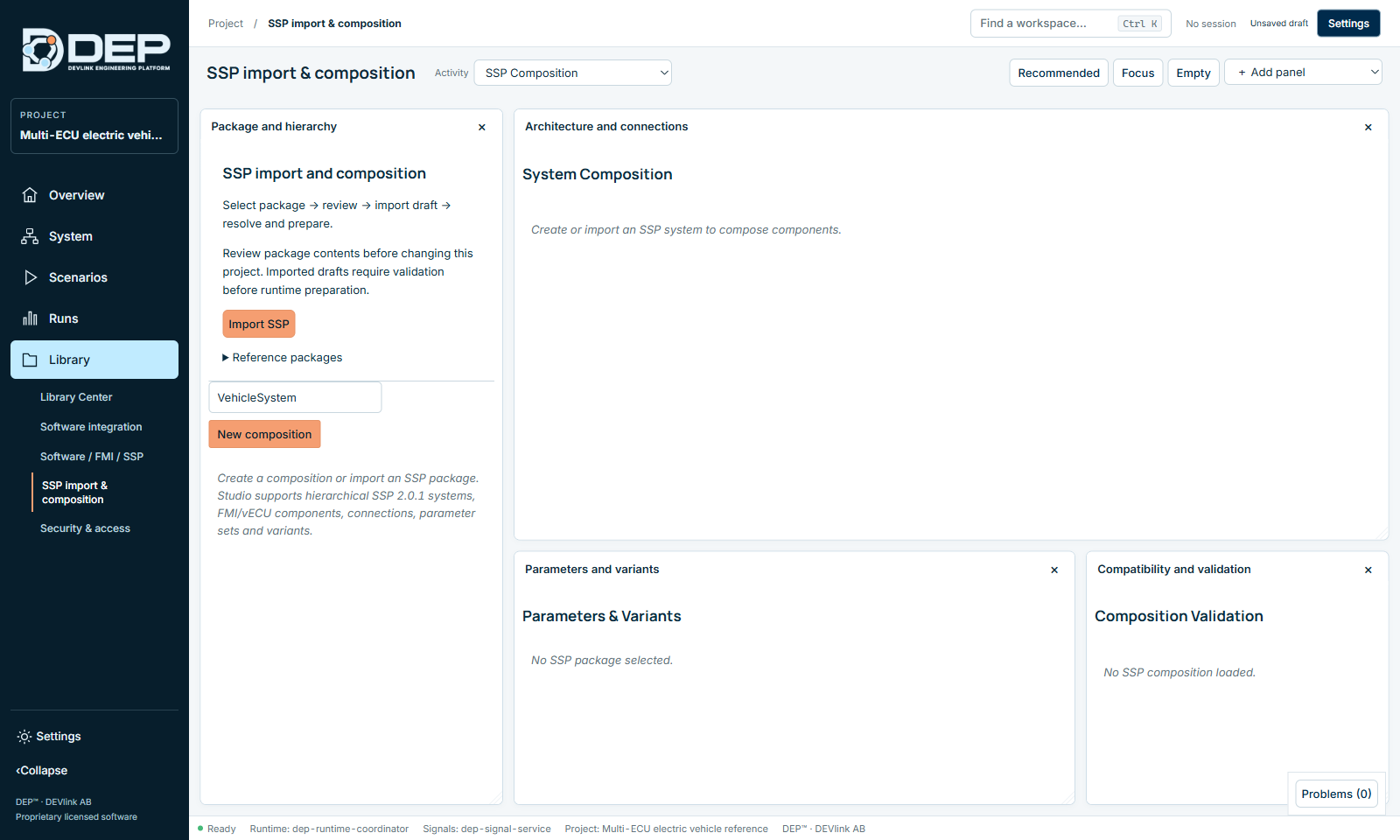Click the Import SSP button

coord(259,324)
